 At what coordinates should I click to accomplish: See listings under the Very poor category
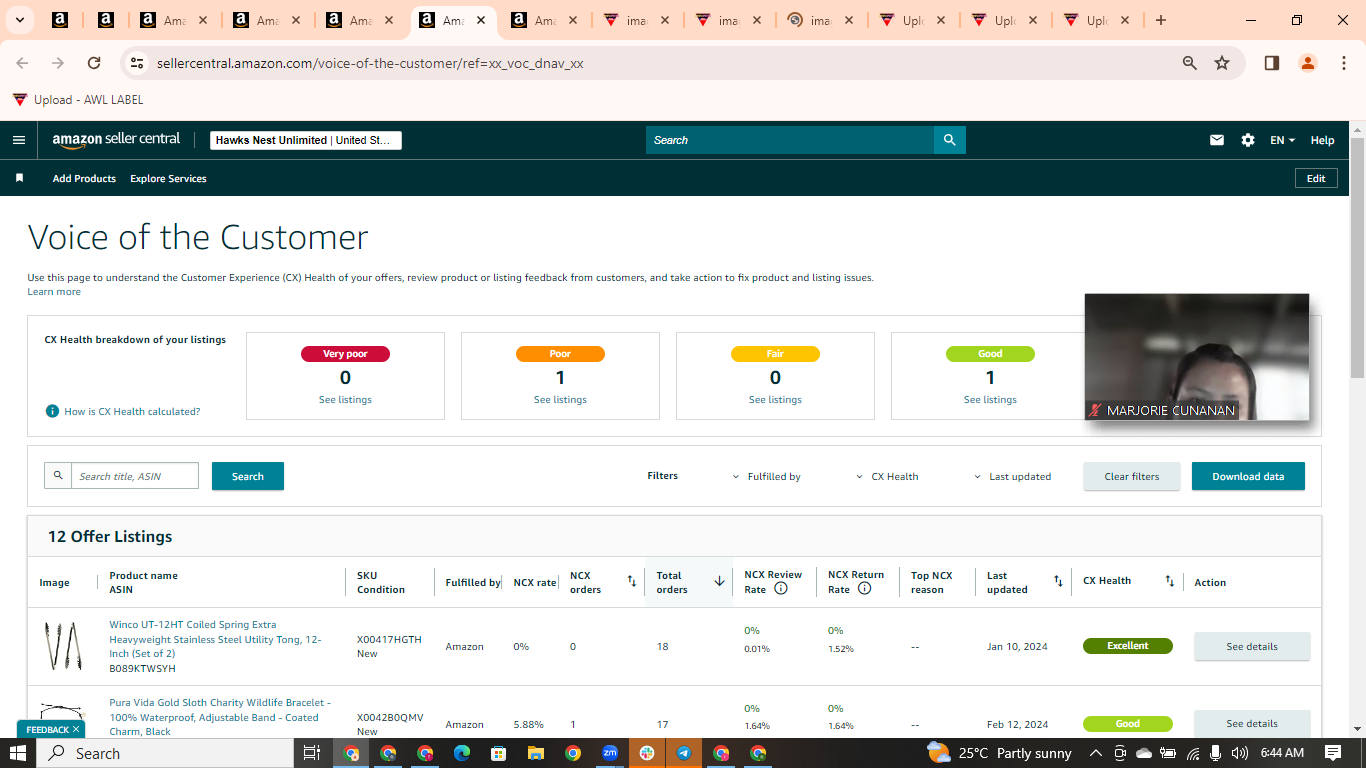coord(345,400)
